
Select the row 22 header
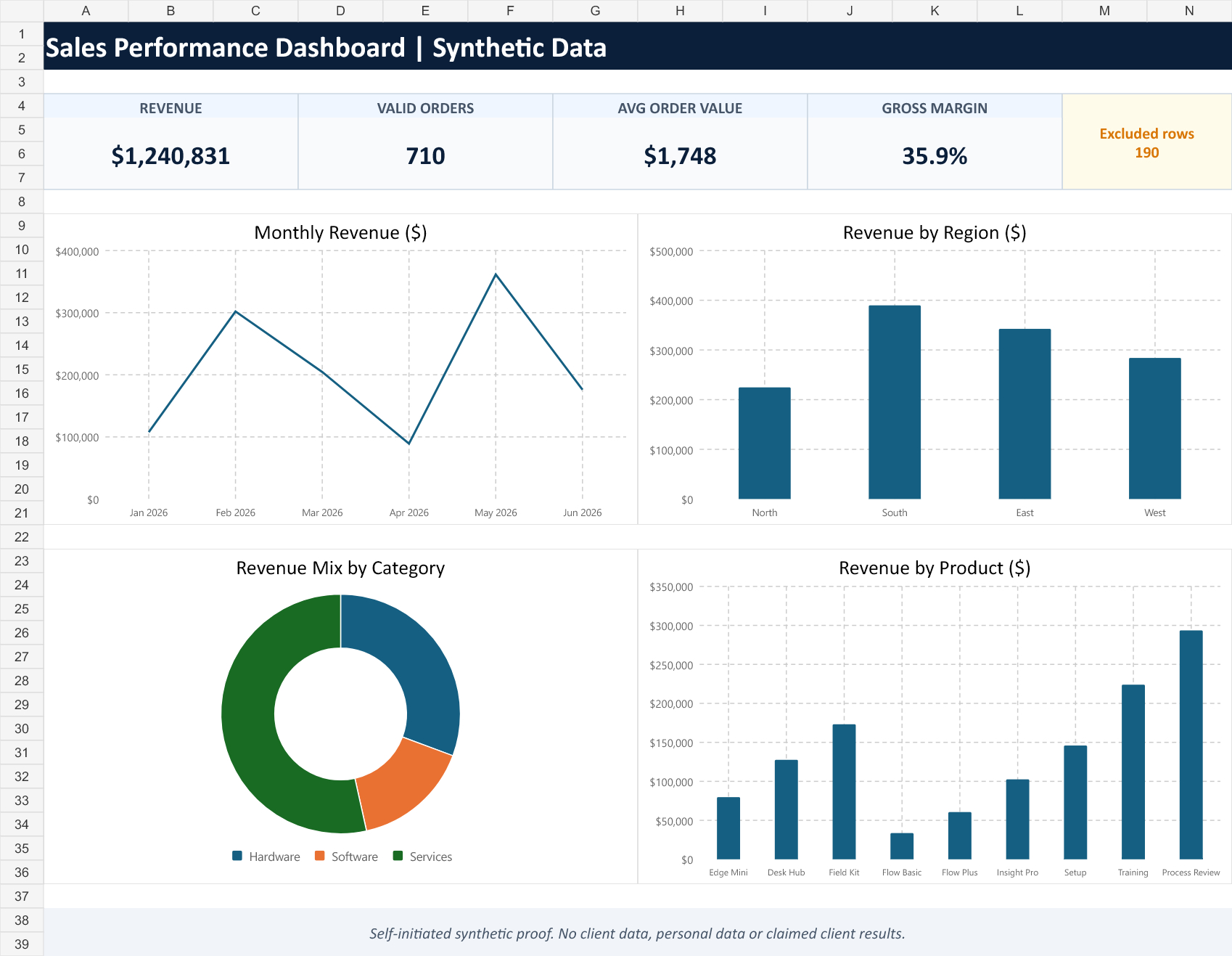[22, 537]
